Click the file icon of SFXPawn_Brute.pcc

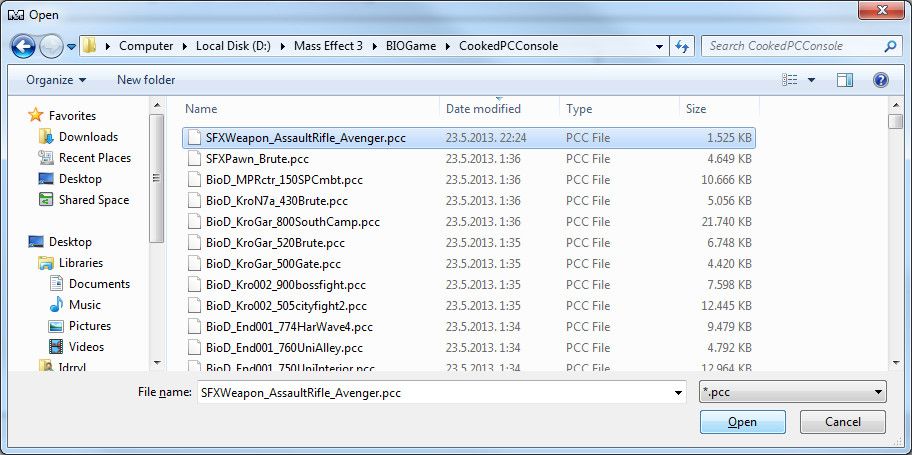[x=194, y=159]
